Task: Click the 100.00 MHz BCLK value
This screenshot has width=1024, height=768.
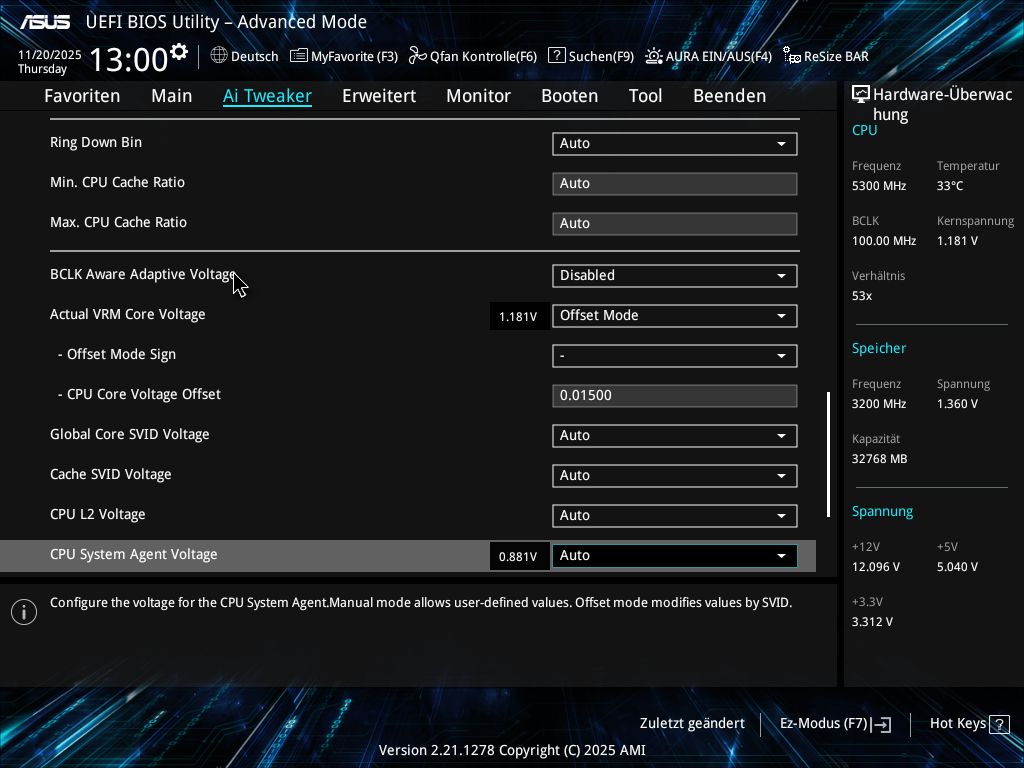Action: (x=884, y=241)
